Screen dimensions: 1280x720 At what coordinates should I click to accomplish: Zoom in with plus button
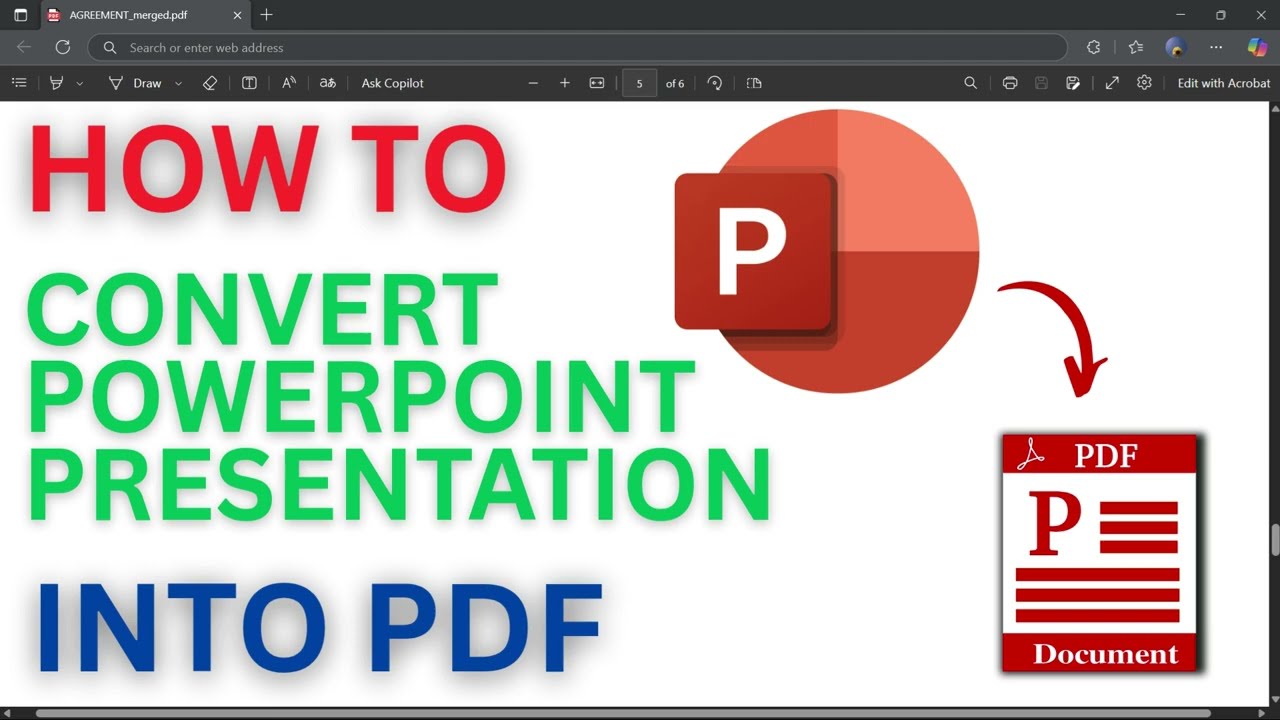click(x=565, y=83)
